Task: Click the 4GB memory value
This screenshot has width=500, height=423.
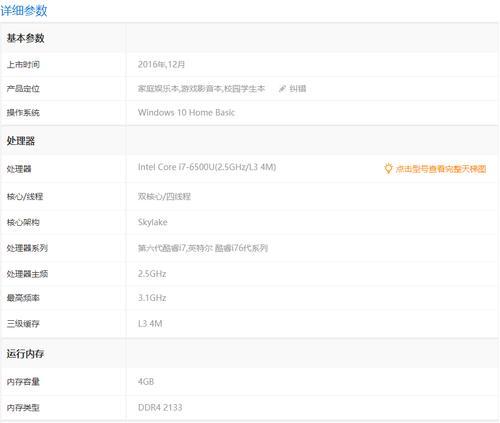Action: coord(146,382)
